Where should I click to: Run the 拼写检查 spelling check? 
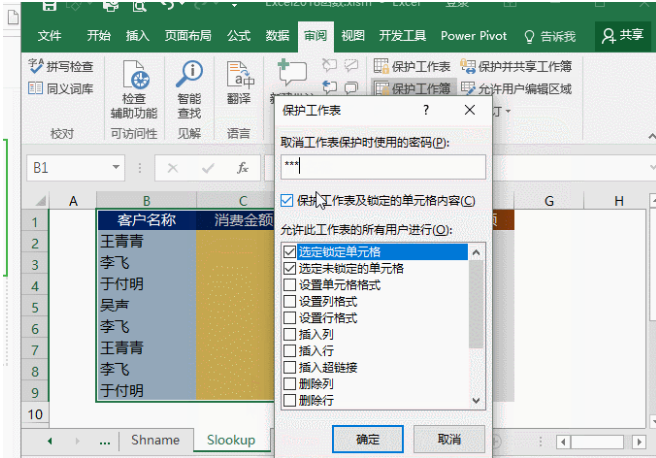pyautogui.click(x=61, y=66)
